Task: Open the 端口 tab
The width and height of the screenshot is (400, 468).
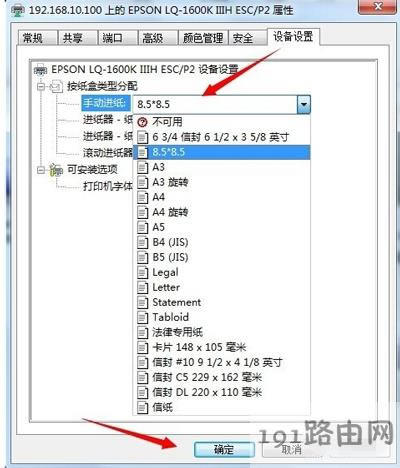Action: pos(118,38)
